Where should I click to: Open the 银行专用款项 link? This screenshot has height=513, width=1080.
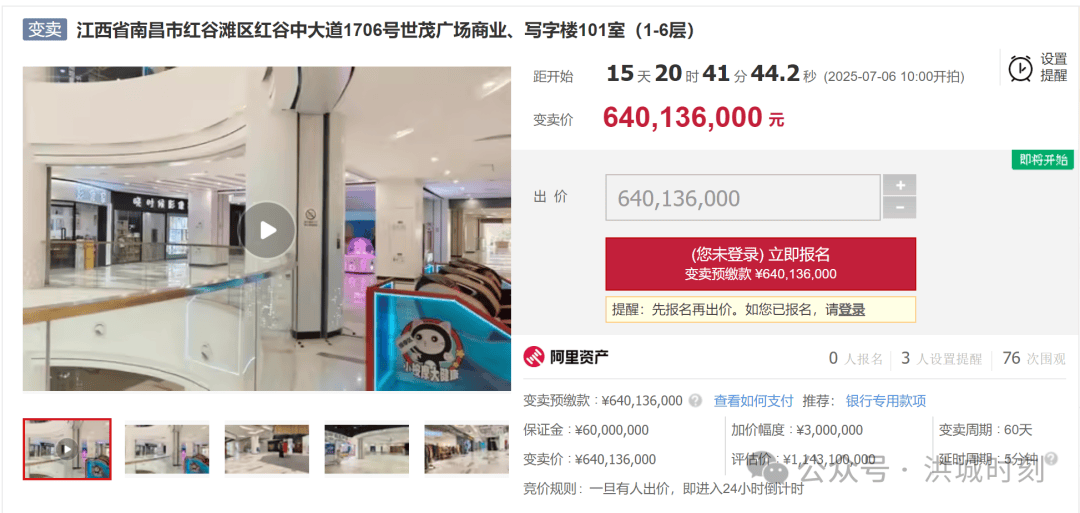(x=886, y=401)
